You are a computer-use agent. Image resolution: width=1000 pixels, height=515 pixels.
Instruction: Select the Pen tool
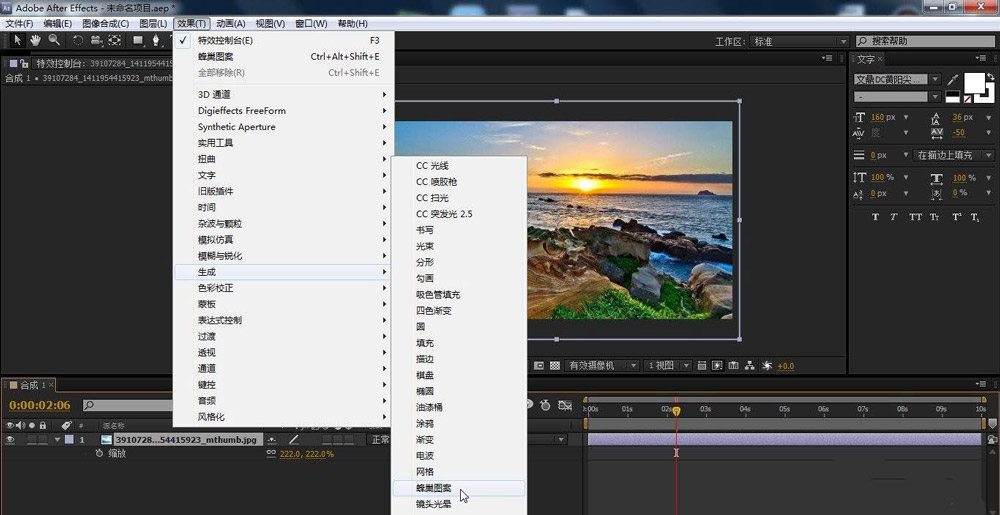(x=157, y=41)
